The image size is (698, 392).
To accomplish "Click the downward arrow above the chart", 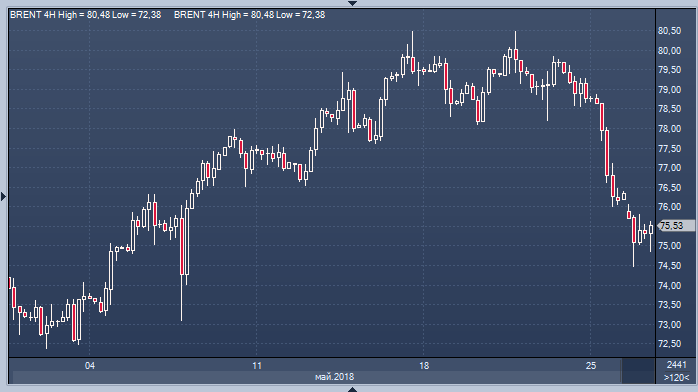I will tap(352, 3).
